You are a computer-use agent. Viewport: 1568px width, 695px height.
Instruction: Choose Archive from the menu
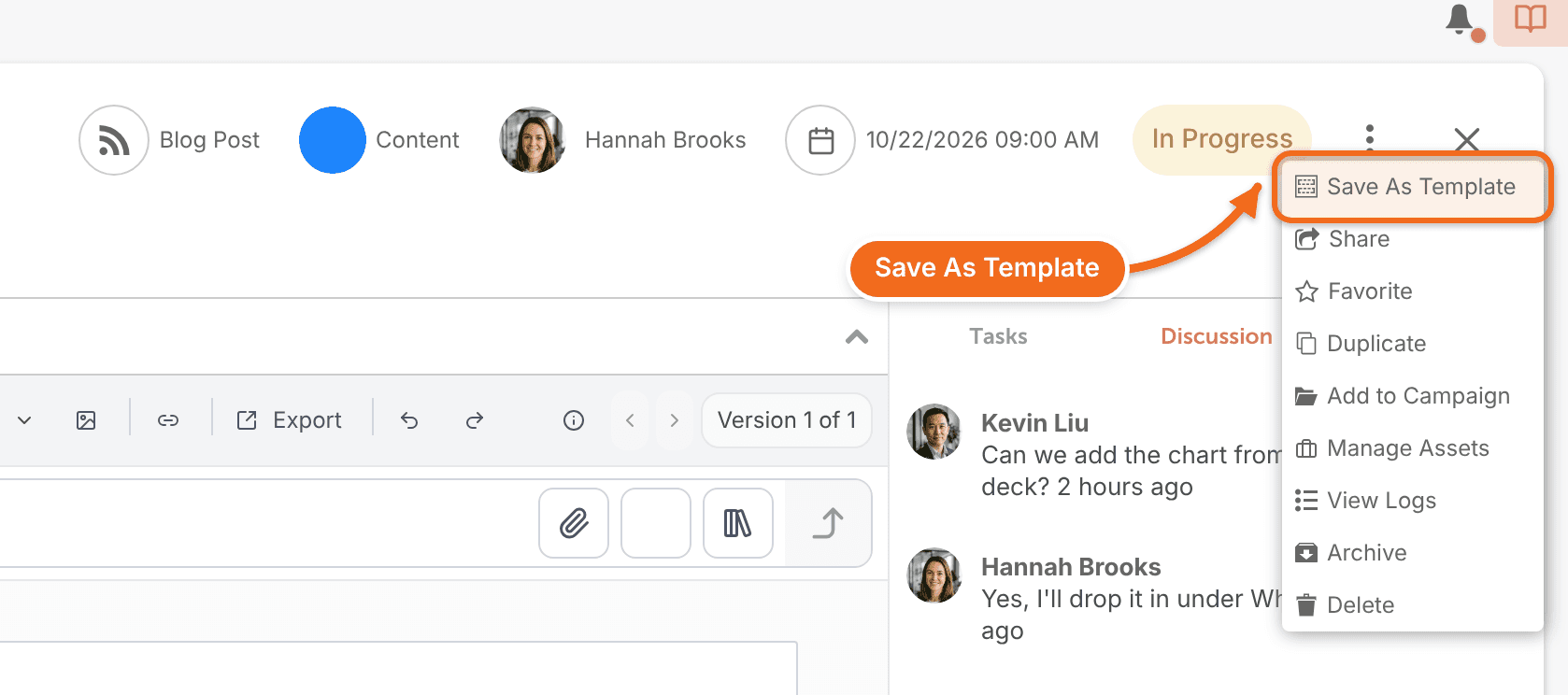[1413, 553]
